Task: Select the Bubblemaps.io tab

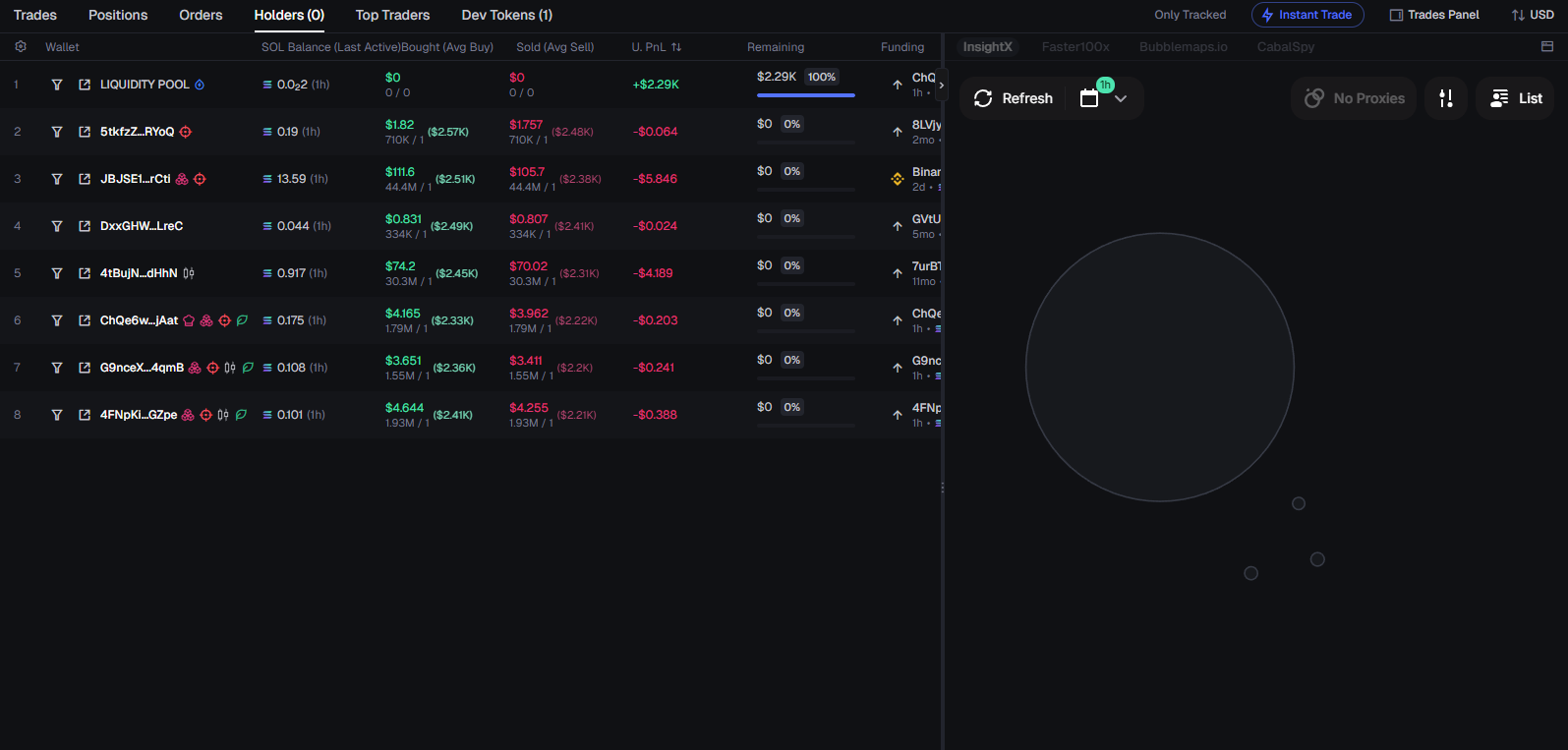Action: (x=1184, y=47)
